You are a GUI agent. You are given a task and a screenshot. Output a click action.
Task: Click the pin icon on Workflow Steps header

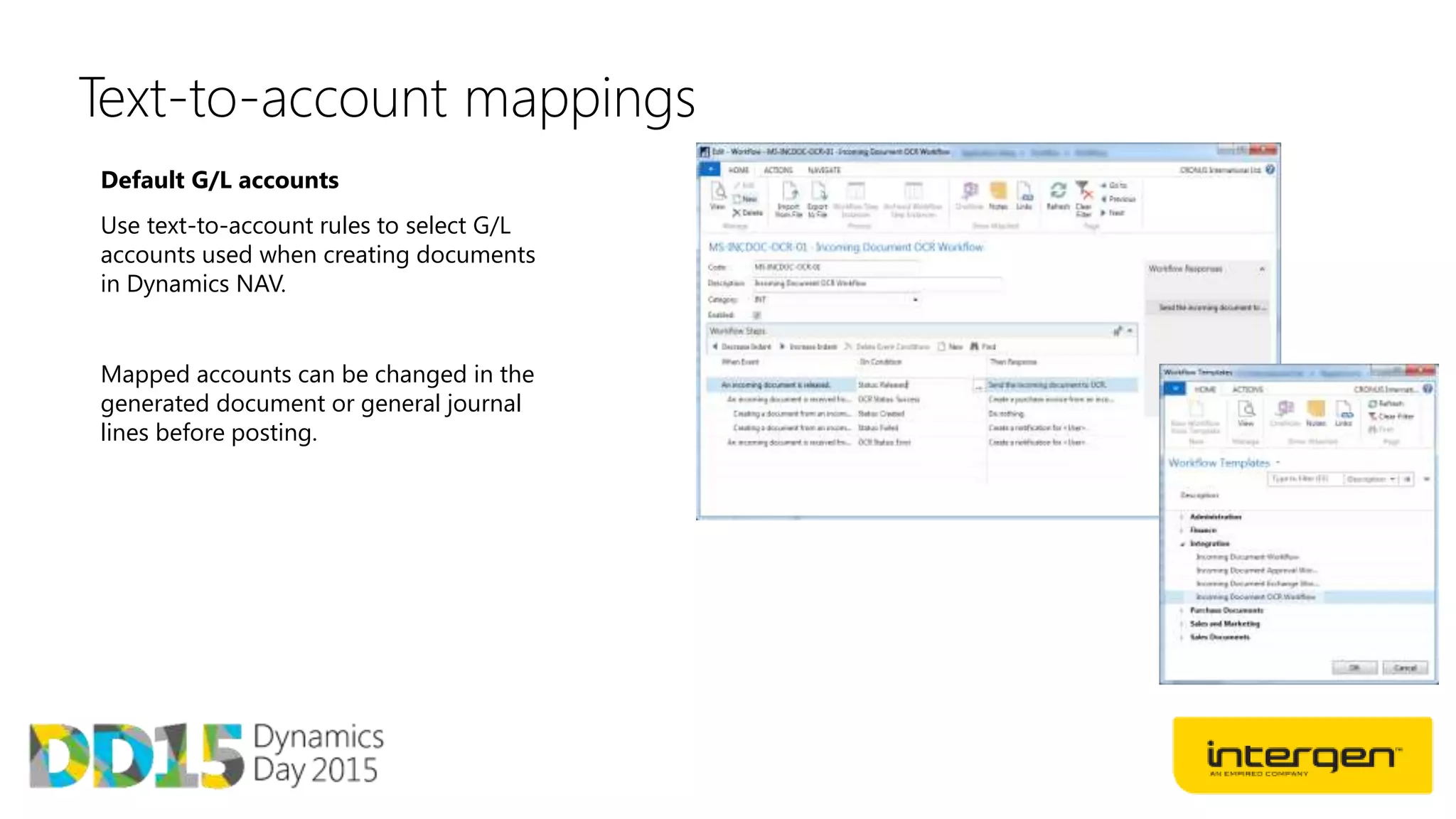[1118, 331]
